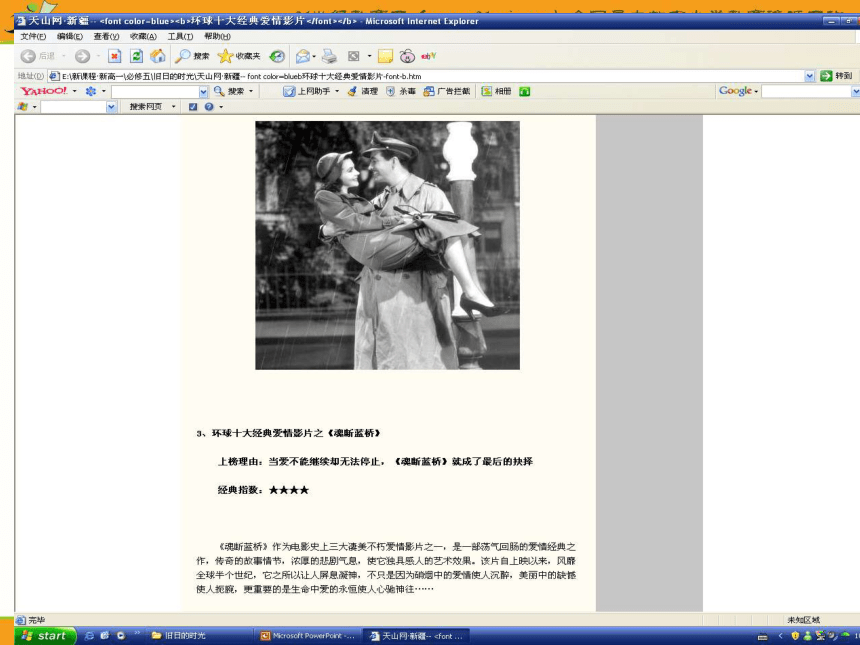This screenshot has height=645, width=860.
Task: Print the page with the printer icon
Action: click(329, 56)
